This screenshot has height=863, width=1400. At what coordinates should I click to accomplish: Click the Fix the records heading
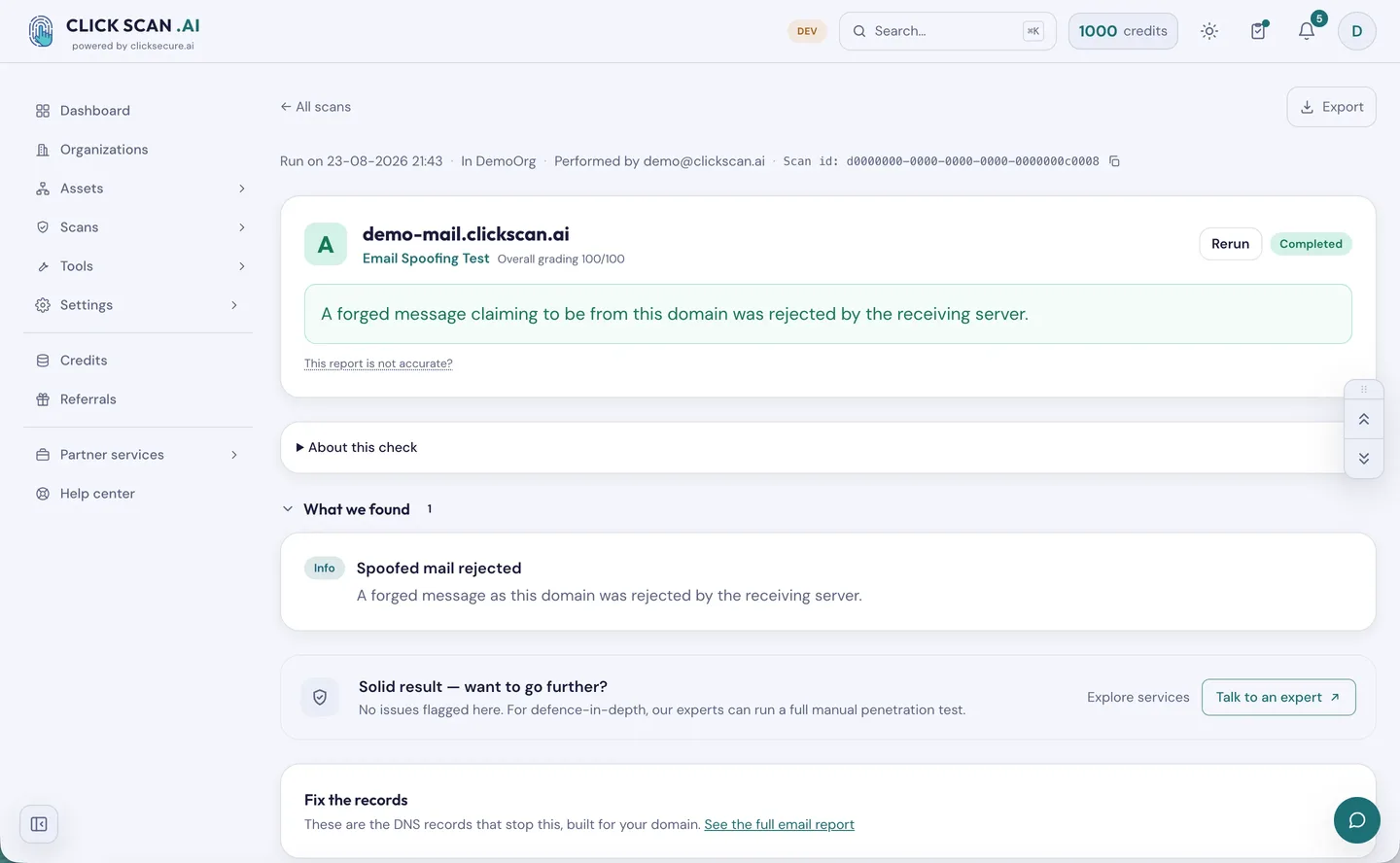point(356,801)
